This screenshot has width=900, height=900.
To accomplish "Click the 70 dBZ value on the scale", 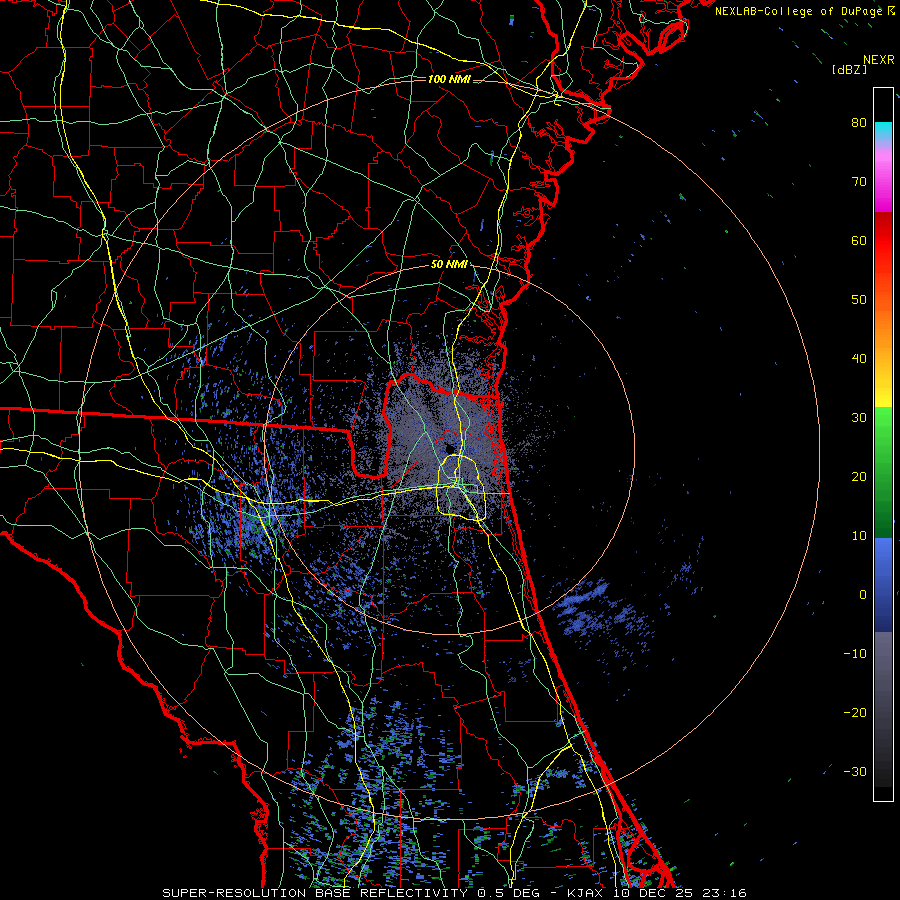I will point(859,181).
